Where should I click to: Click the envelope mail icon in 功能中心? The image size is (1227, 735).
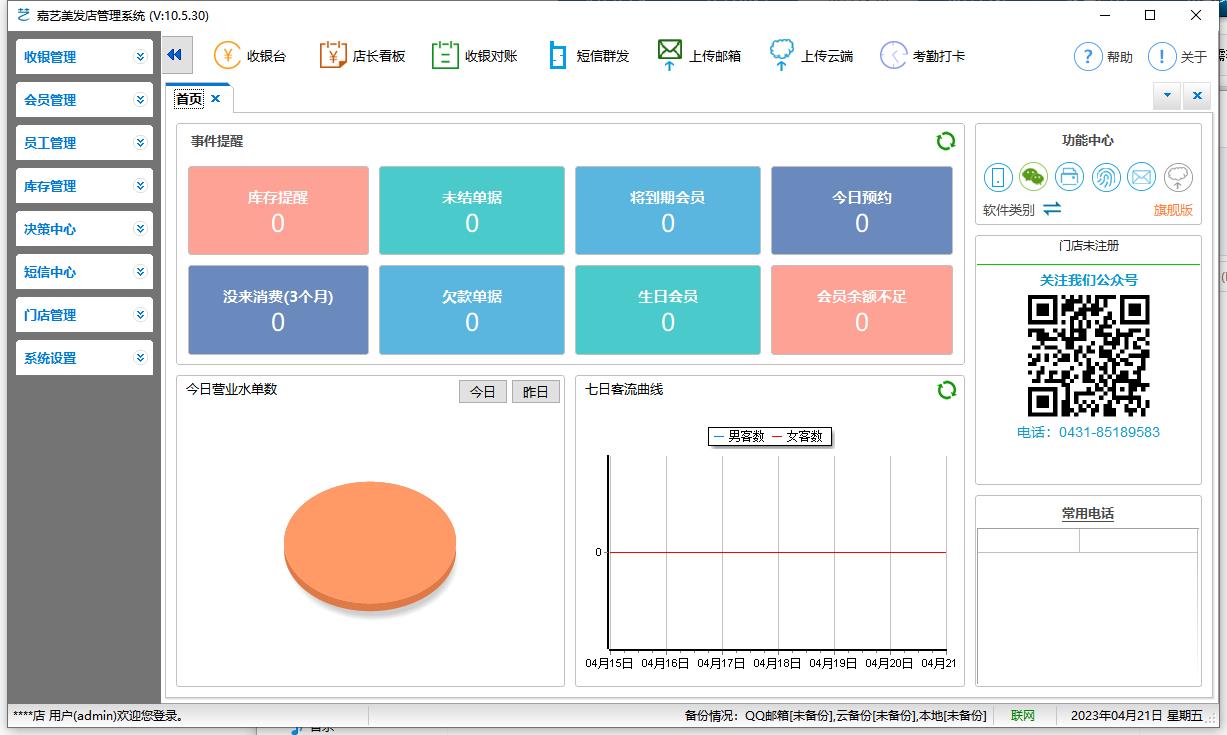point(1141,178)
